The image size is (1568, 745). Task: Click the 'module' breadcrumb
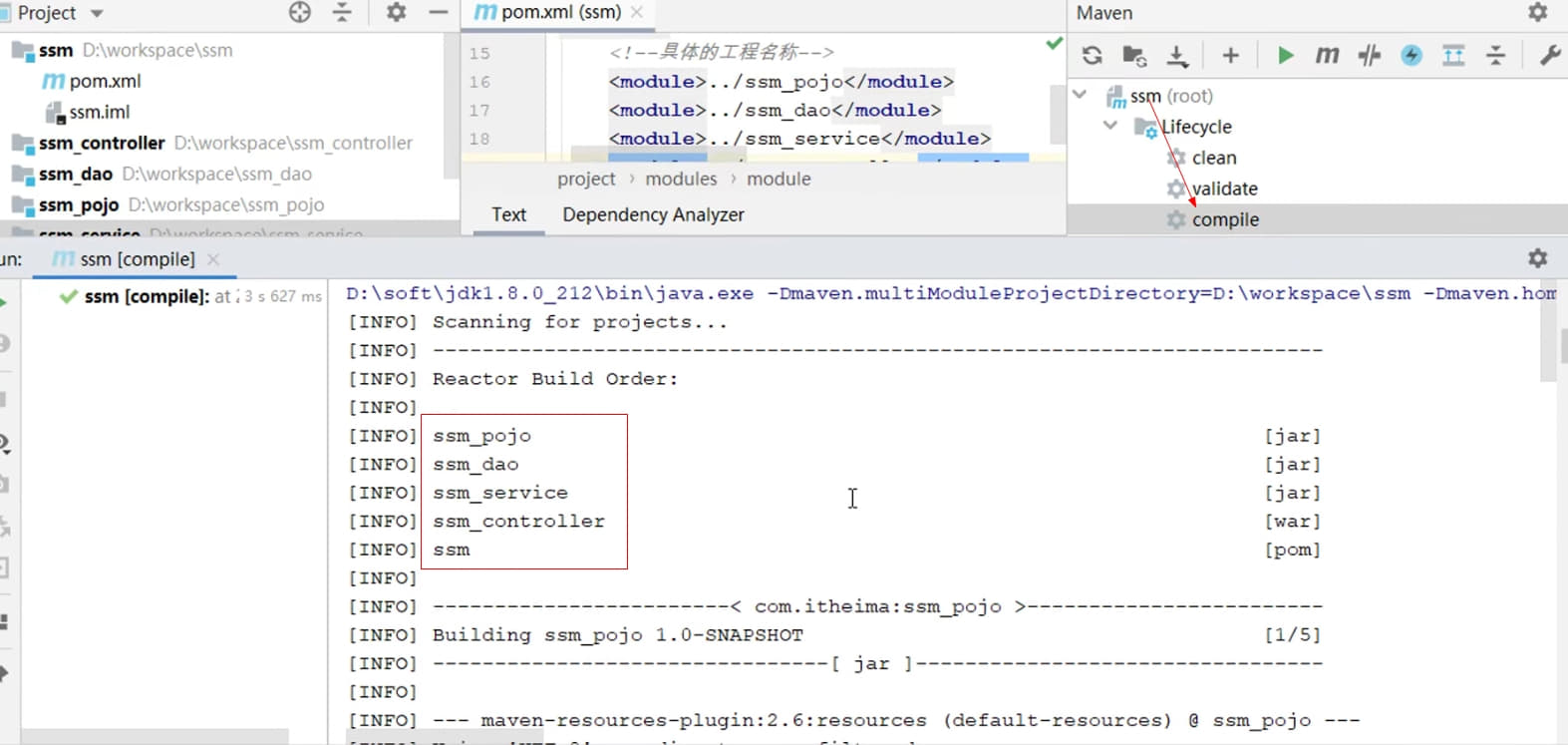(x=779, y=179)
